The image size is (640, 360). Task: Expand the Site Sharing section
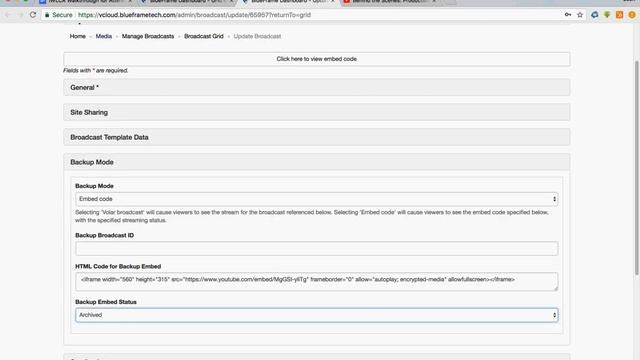point(316,112)
